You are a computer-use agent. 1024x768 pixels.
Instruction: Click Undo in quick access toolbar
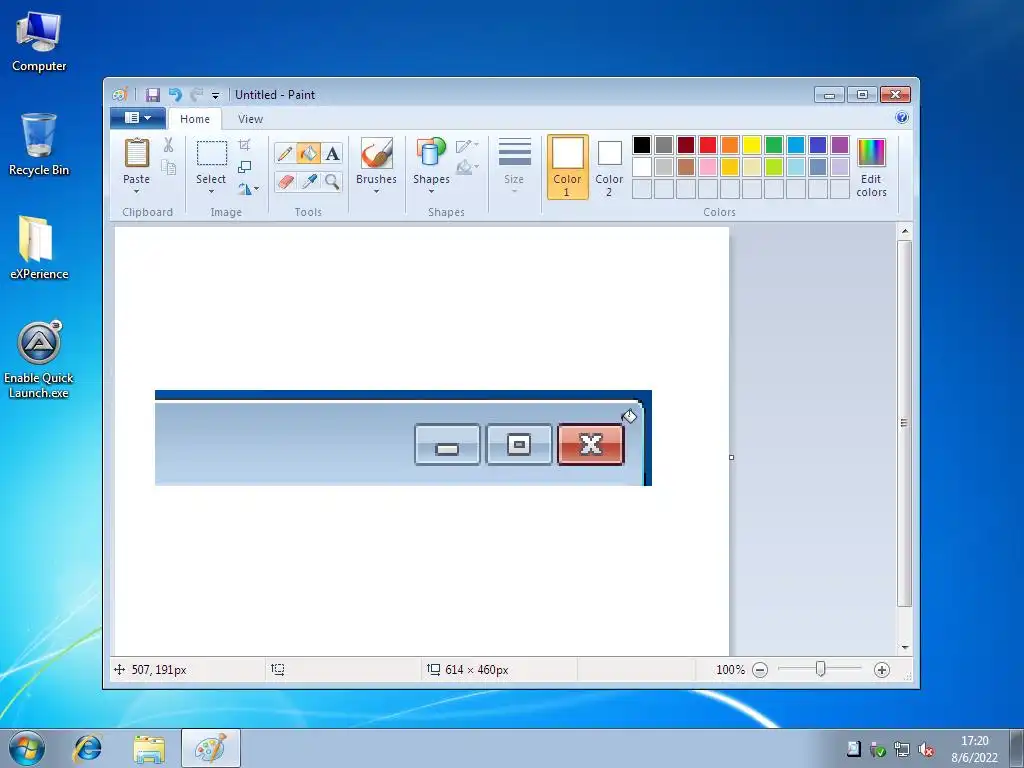tap(175, 95)
